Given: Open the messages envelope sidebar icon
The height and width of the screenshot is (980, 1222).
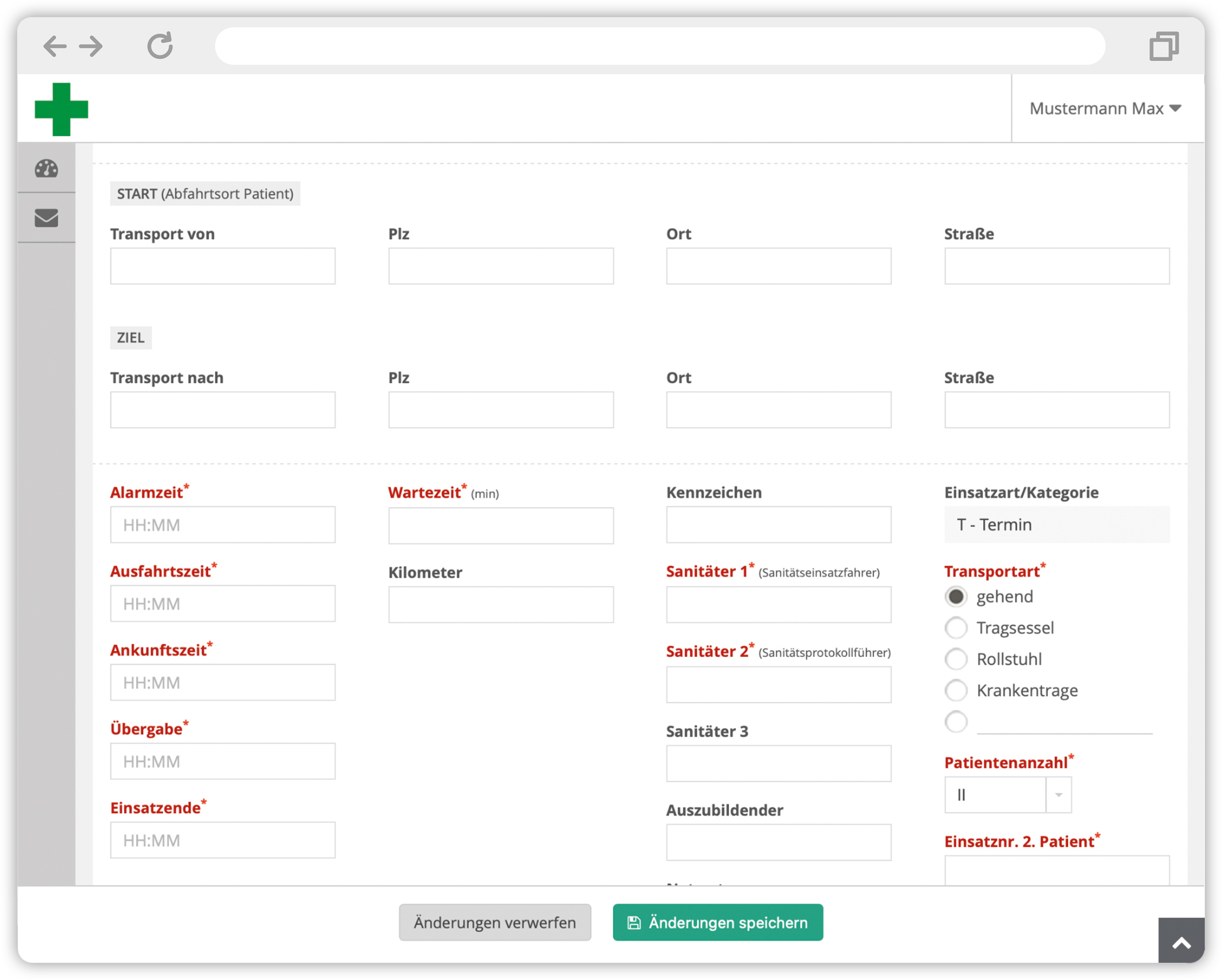Looking at the screenshot, I should pos(46,218).
